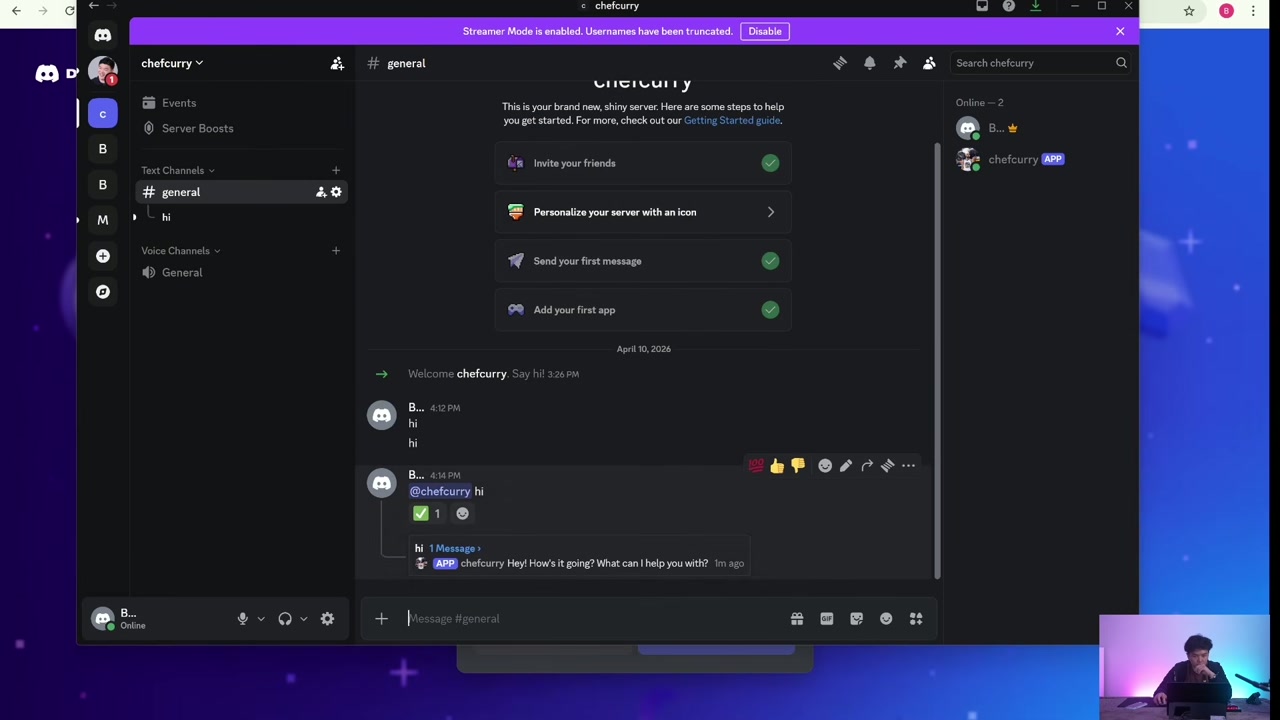Viewport: 1280px width, 720px height.
Task: Open Discover servers compass icon
Action: [102, 292]
